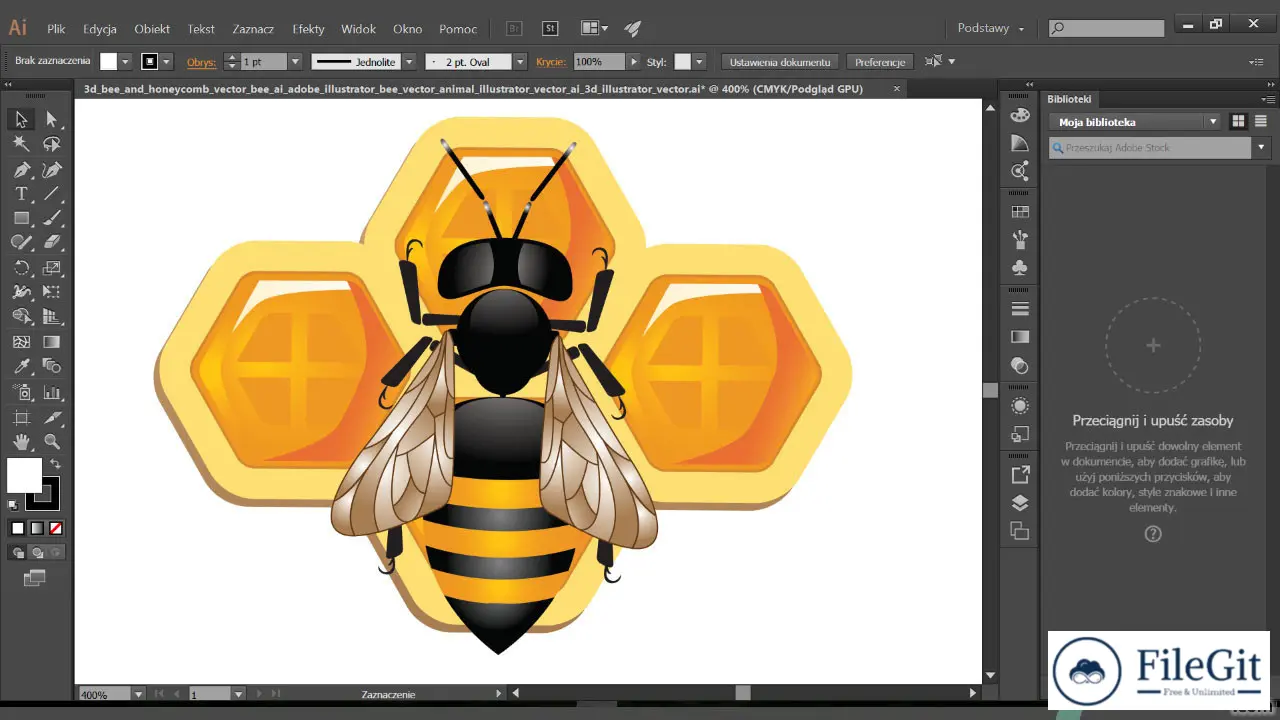Viewport: 1280px width, 720px height.
Task: Open the Plik menu
Action: coord(56,29)
